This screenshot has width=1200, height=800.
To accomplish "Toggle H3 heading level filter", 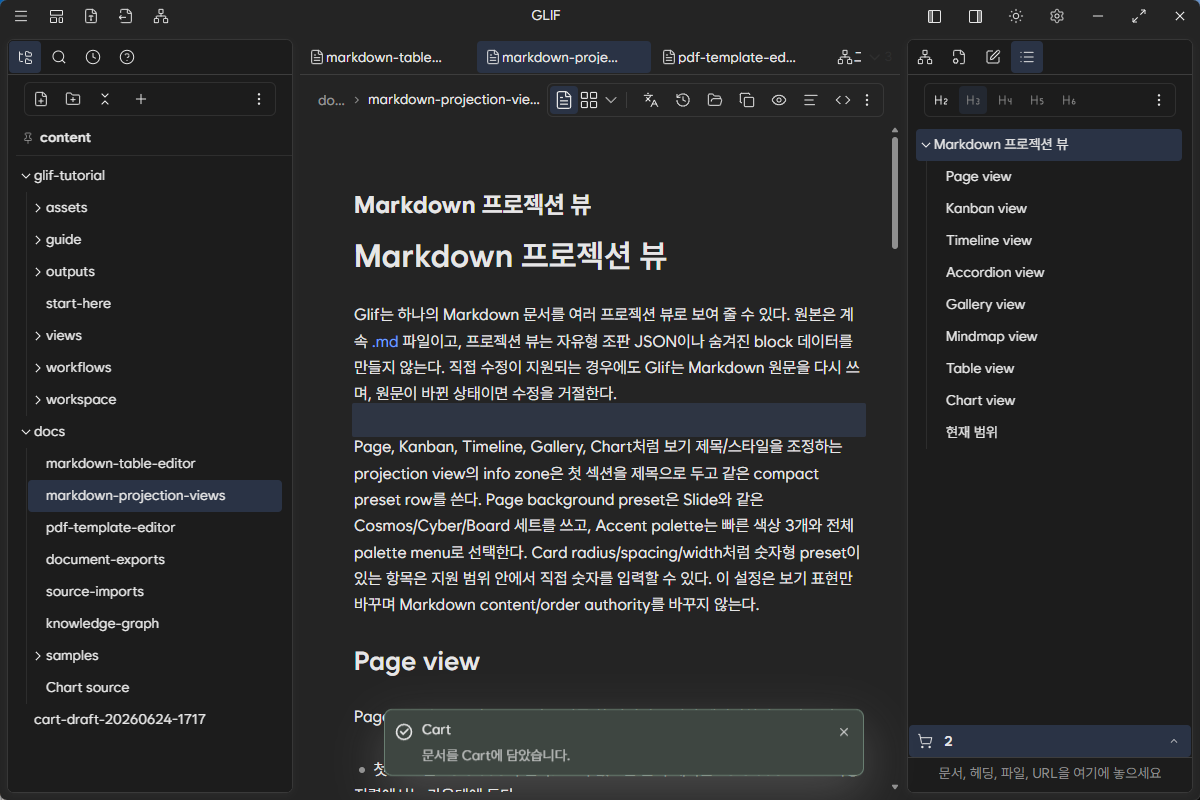I will (973, 100).
